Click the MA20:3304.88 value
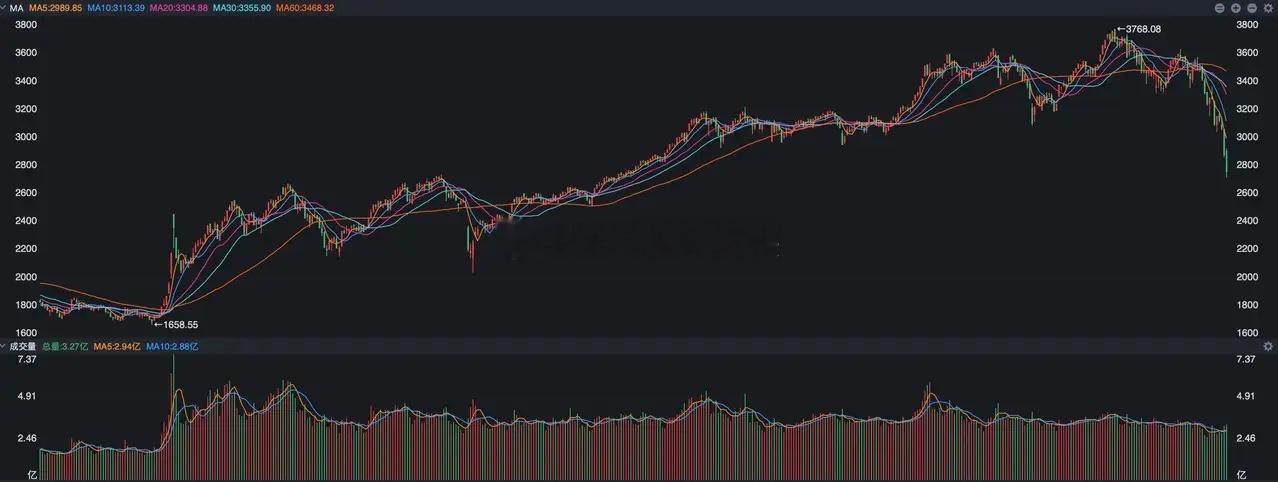This screenshot has height=482, width=1278. [179, 8]
